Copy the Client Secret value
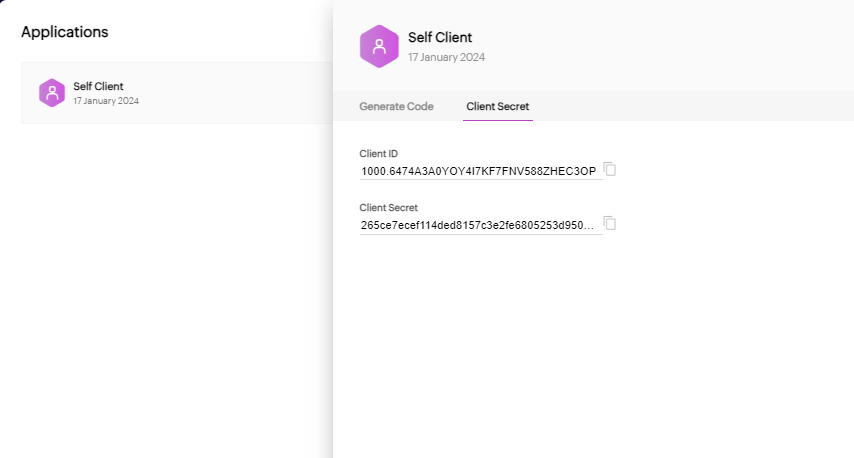 tap(610, 223)
